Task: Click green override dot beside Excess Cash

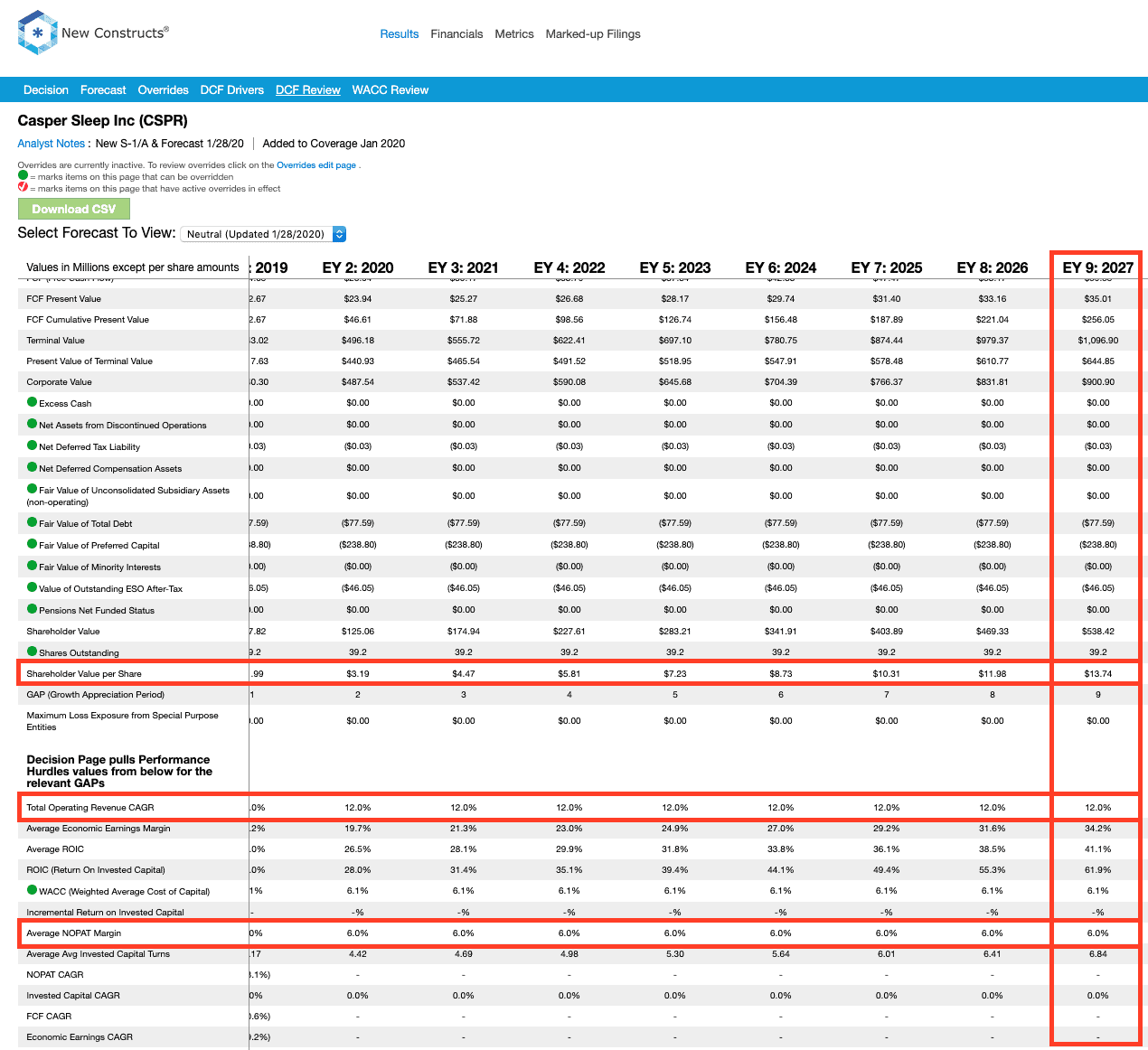Action: [33, 402]
